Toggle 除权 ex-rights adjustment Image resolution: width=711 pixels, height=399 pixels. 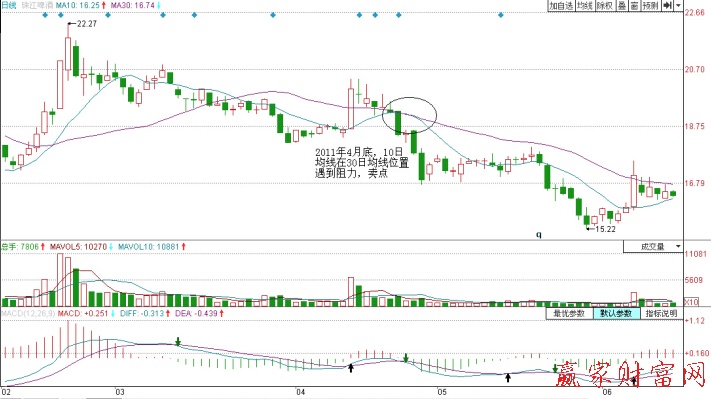pyautogui.click(x=605, y=5)
